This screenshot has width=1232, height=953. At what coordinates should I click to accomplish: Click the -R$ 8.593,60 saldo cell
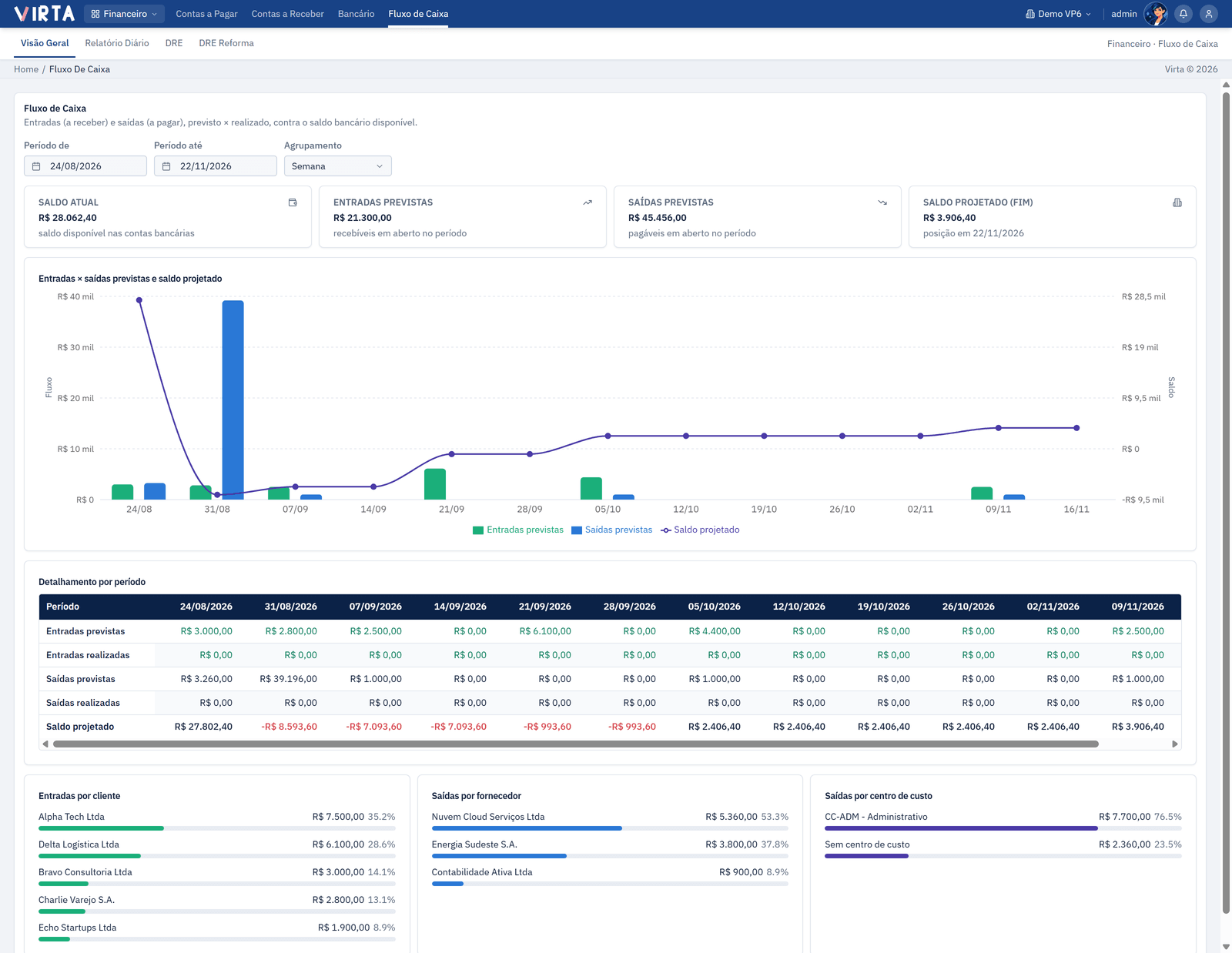(289, 727)
